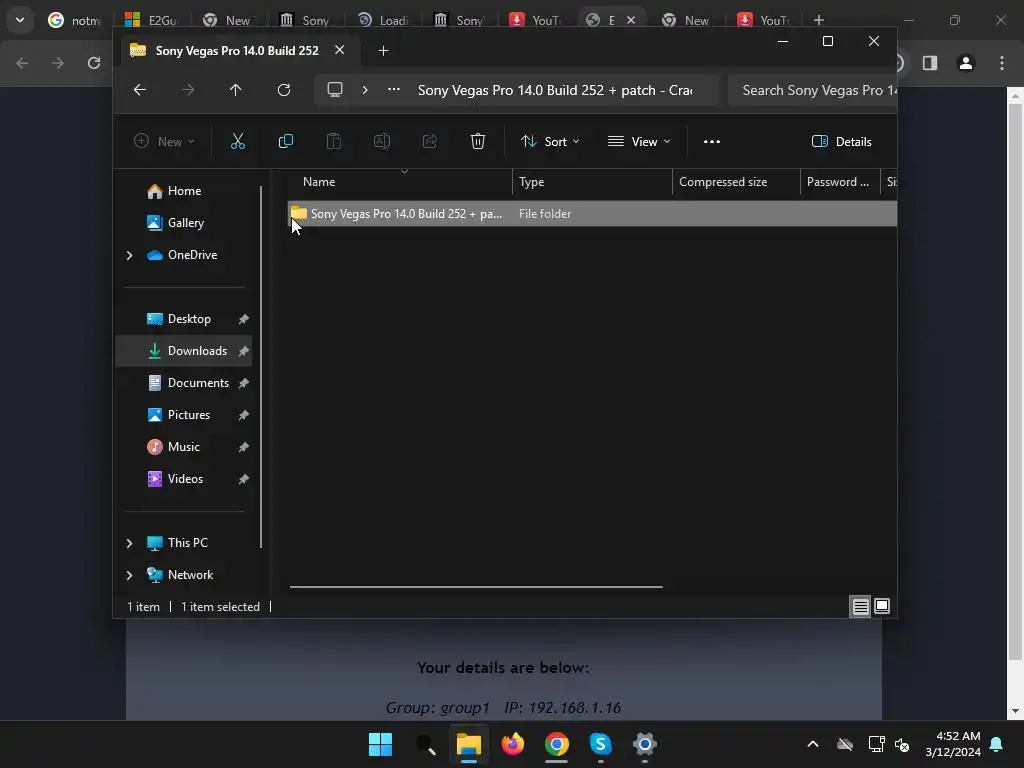This screenshot has width=1024, height=768.
Task: Open the pinned Videos folder
Action: [185, 479]
